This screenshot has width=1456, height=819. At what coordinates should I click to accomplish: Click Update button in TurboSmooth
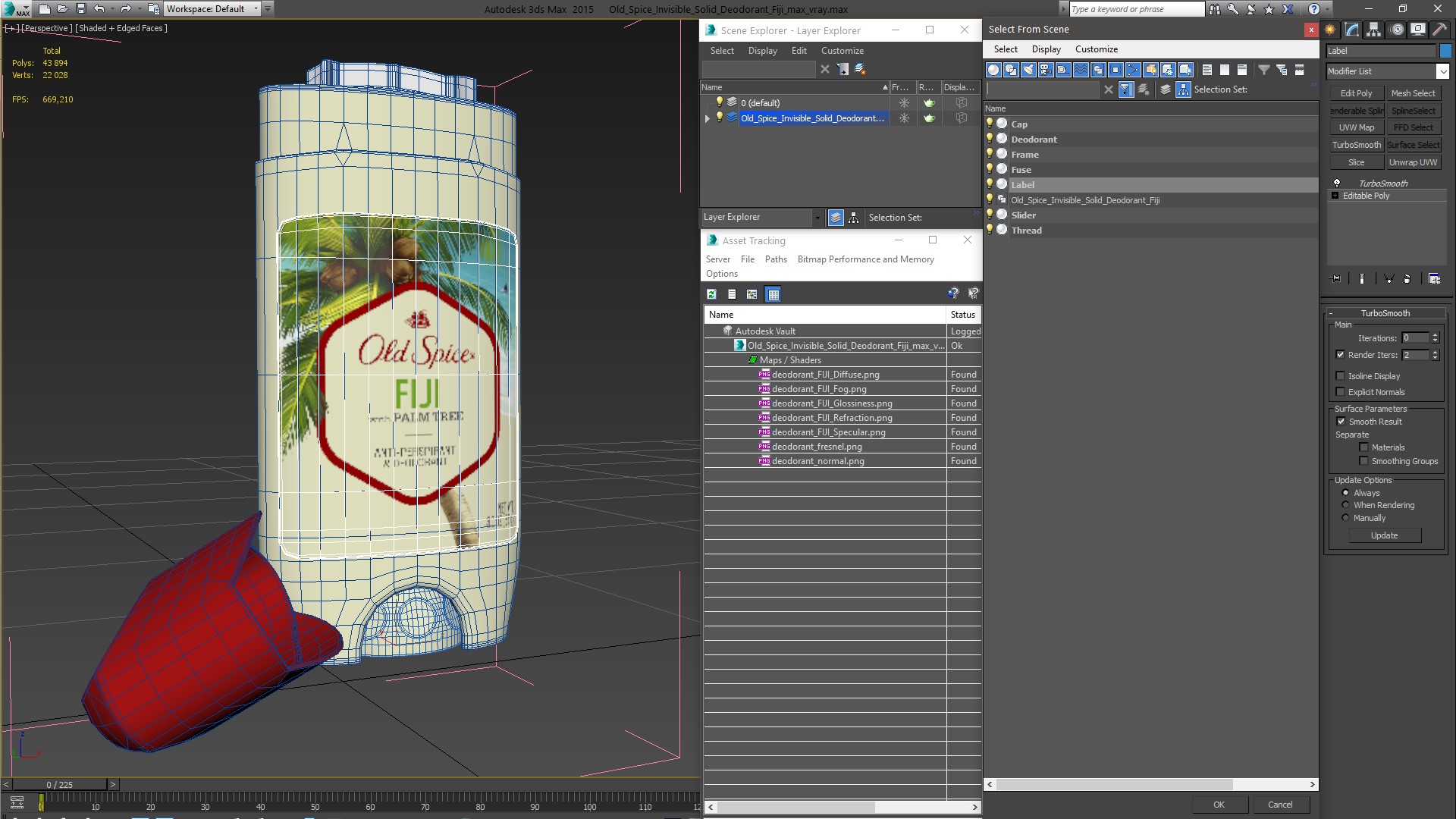1384,535
